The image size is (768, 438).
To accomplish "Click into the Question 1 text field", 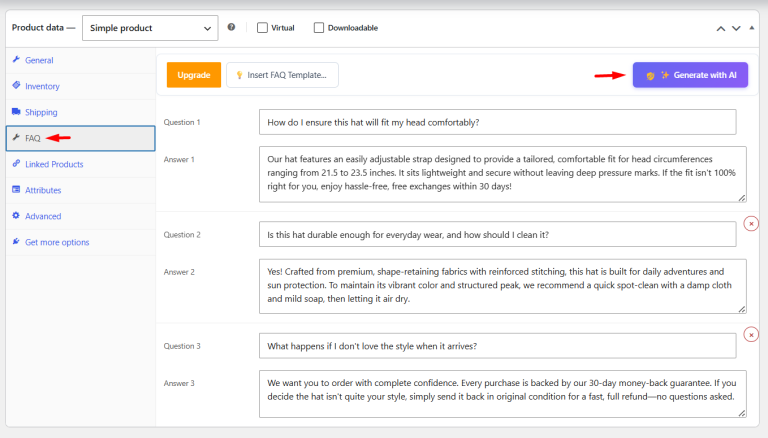I will coord(497,122).
